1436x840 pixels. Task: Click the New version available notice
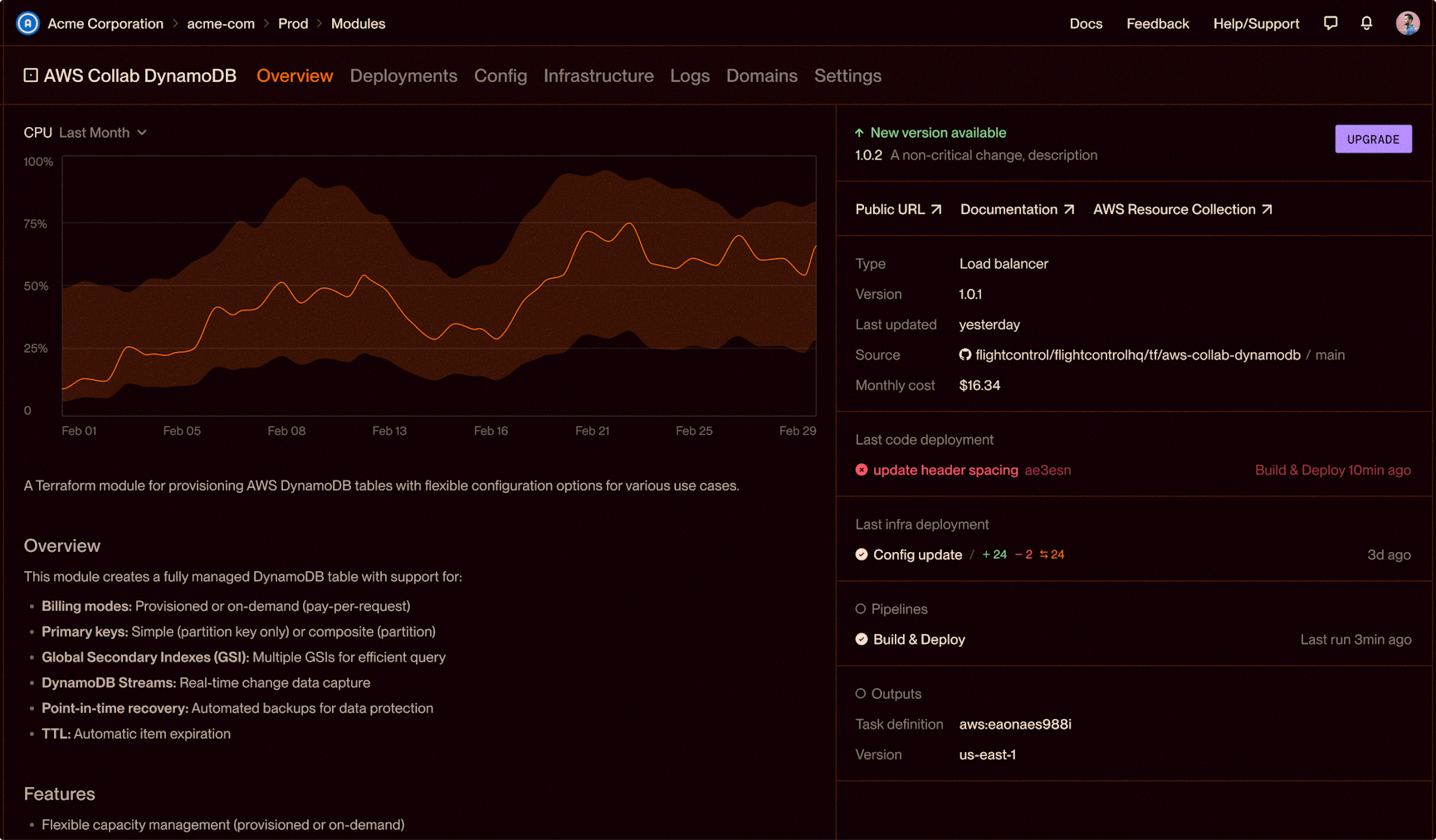point(938,133)
